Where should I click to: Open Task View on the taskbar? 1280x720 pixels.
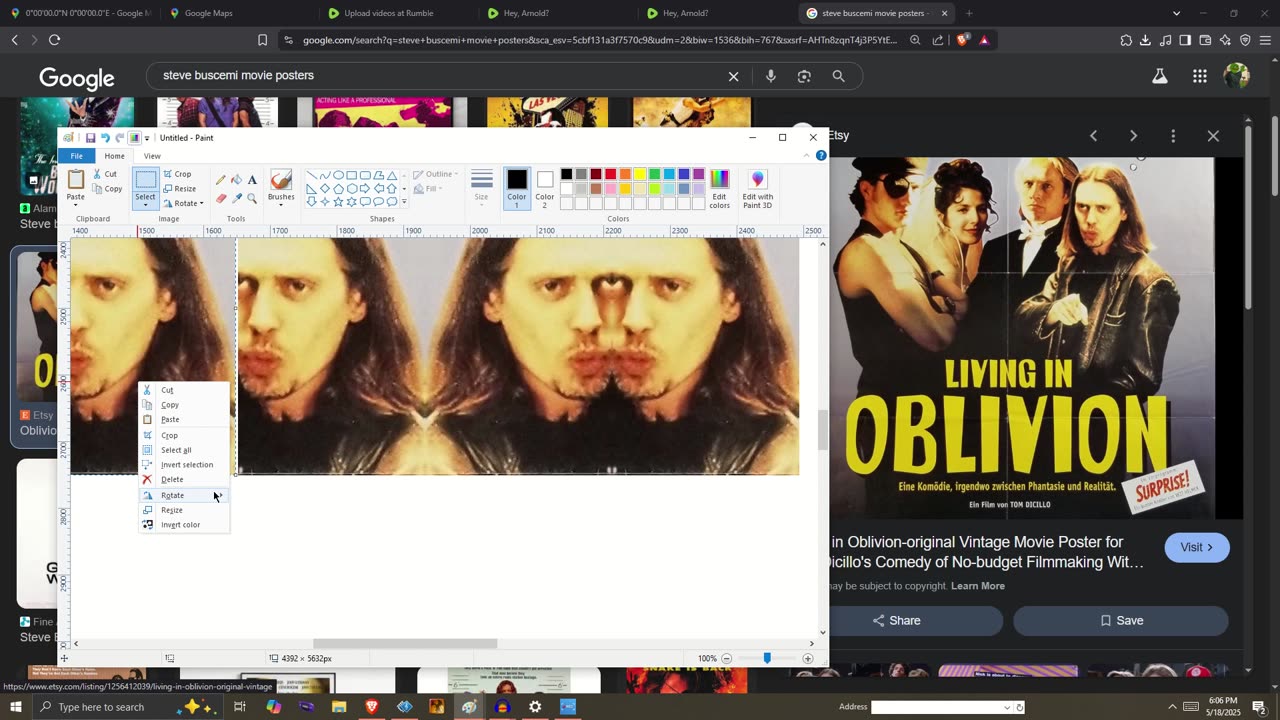point(240,707)
